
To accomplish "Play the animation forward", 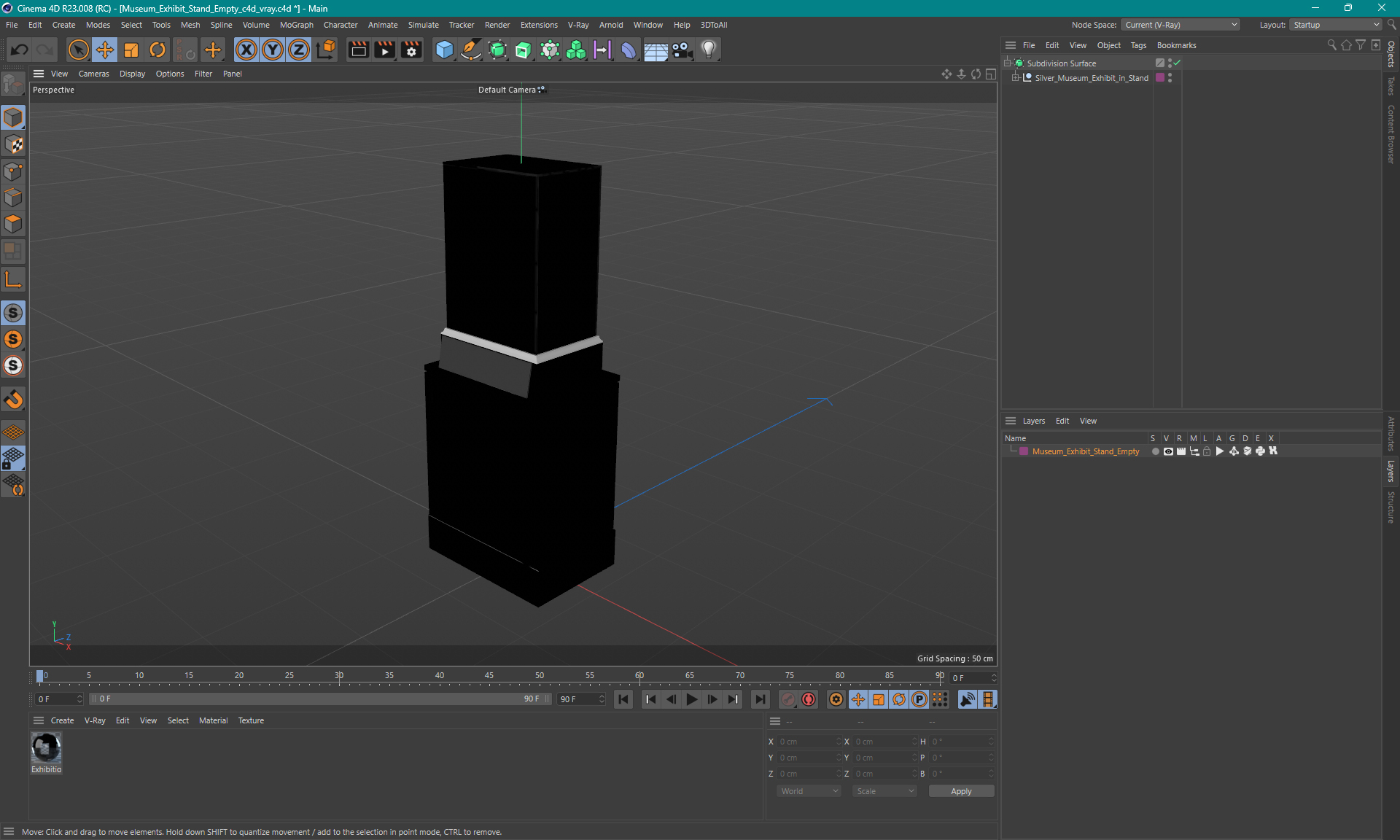I will (691, 699).
